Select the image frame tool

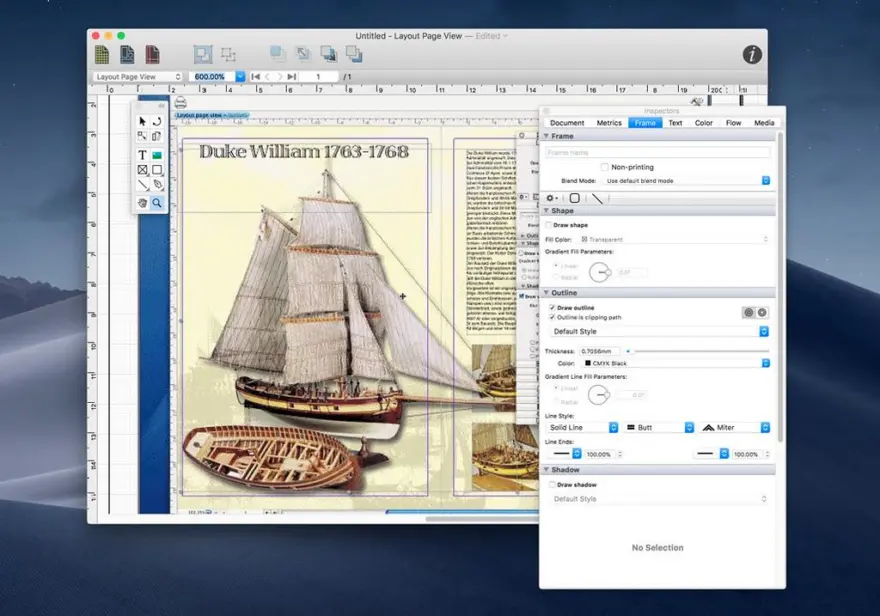(x=157, y=155)
